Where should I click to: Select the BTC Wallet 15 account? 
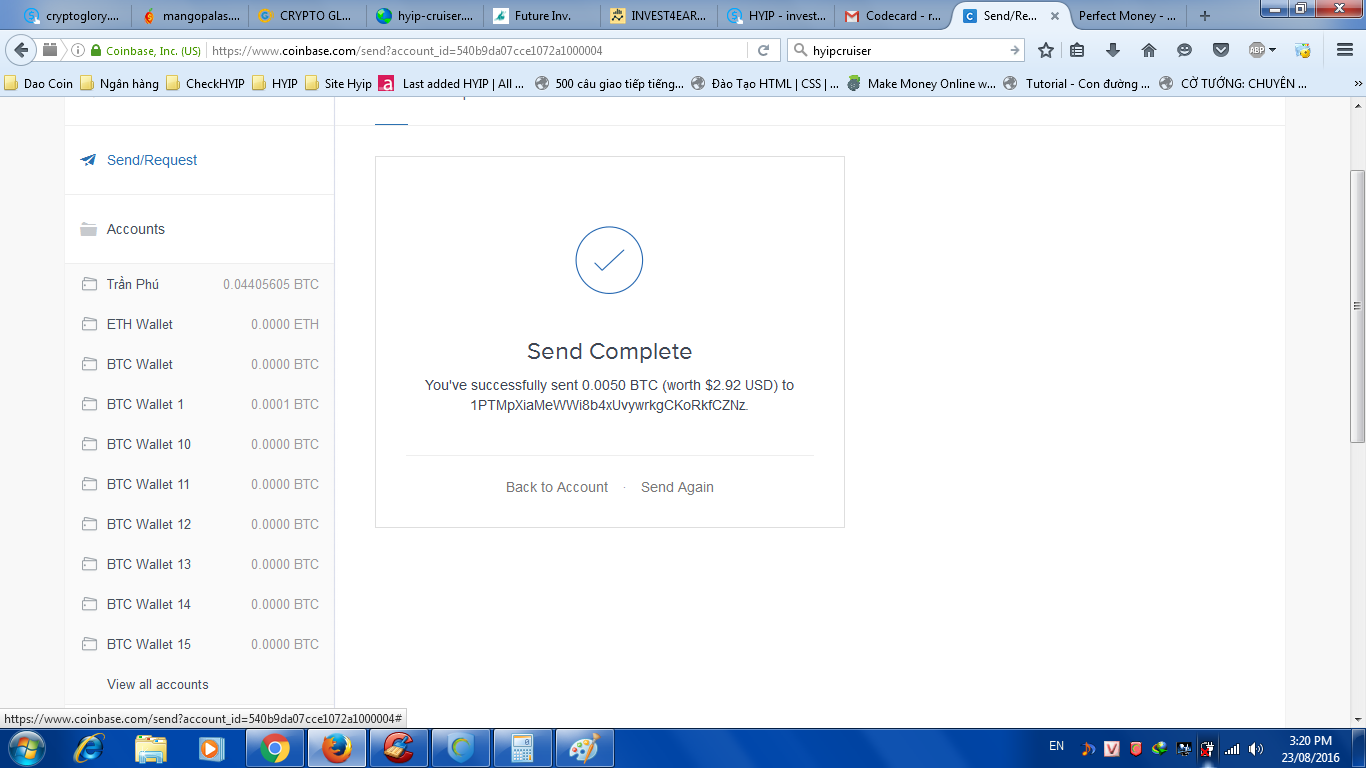point(200,644)
